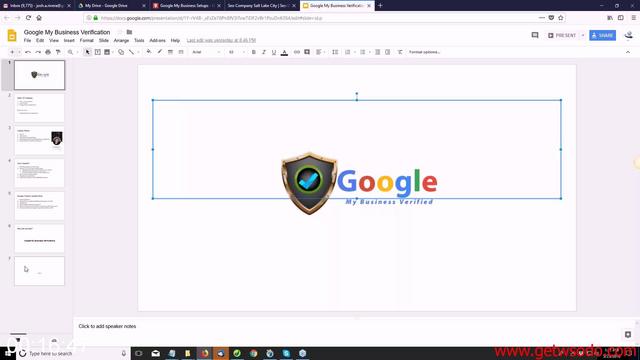Click the Border color pencil icon

click(160, 52)
